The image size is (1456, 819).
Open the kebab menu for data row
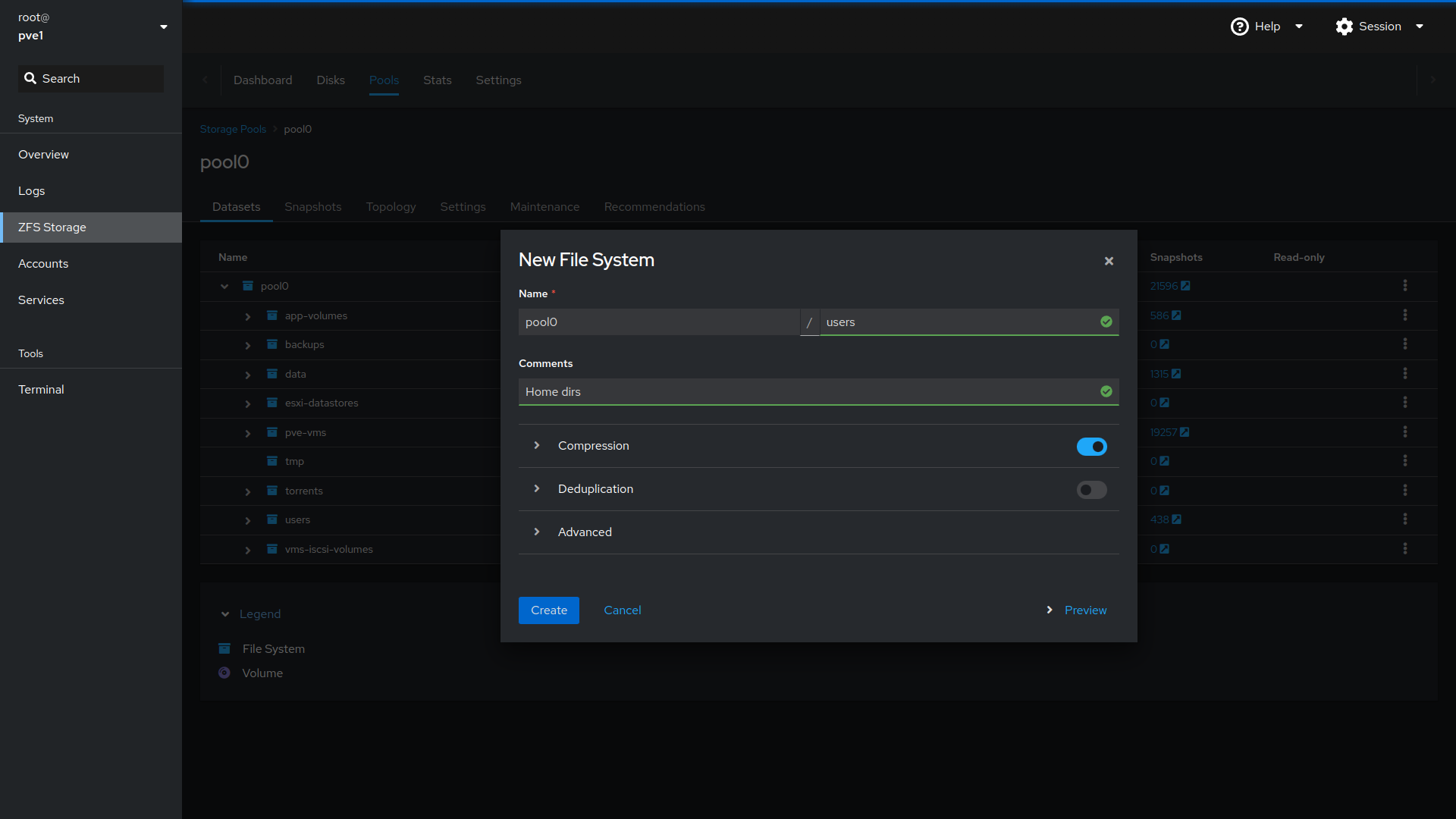pos(1405,374)
